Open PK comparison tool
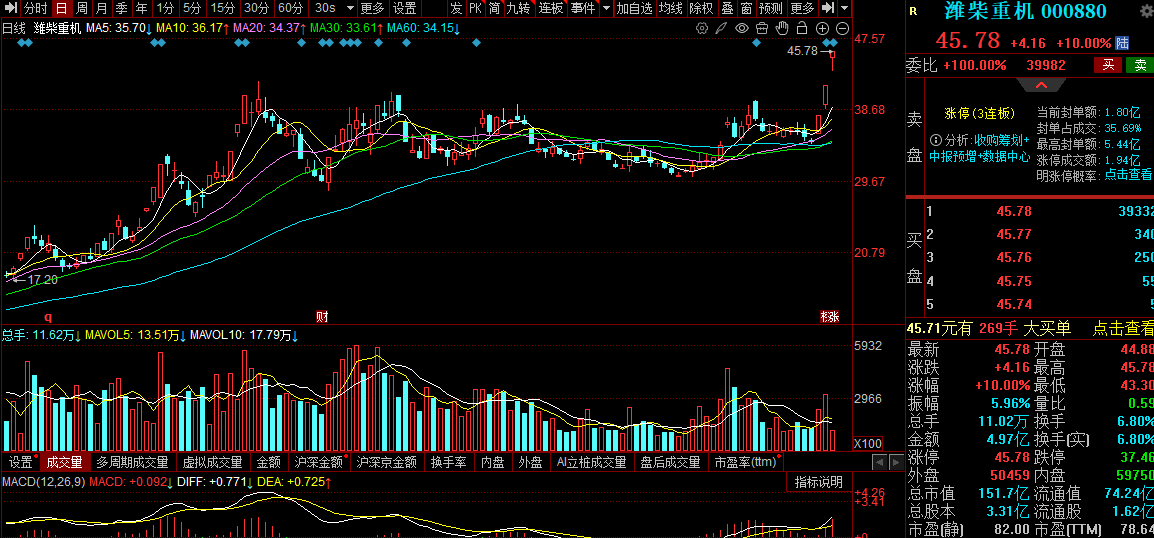 coord(475,9)
